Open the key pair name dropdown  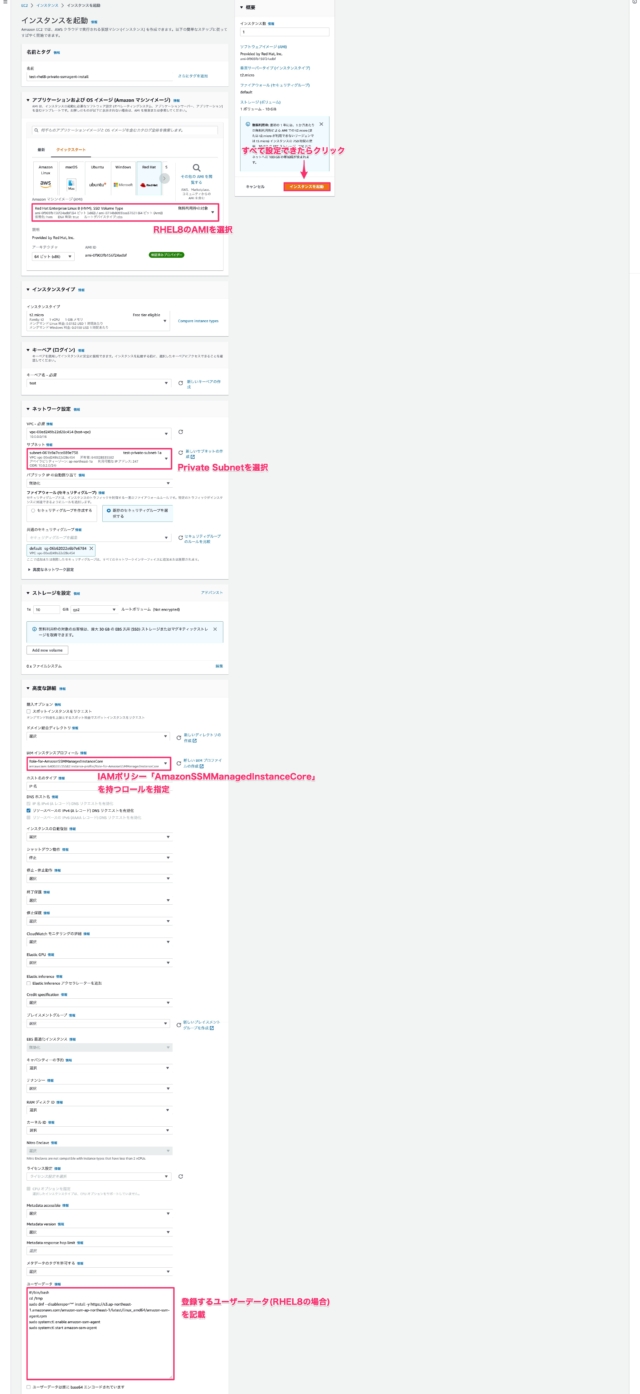point(99,383)
